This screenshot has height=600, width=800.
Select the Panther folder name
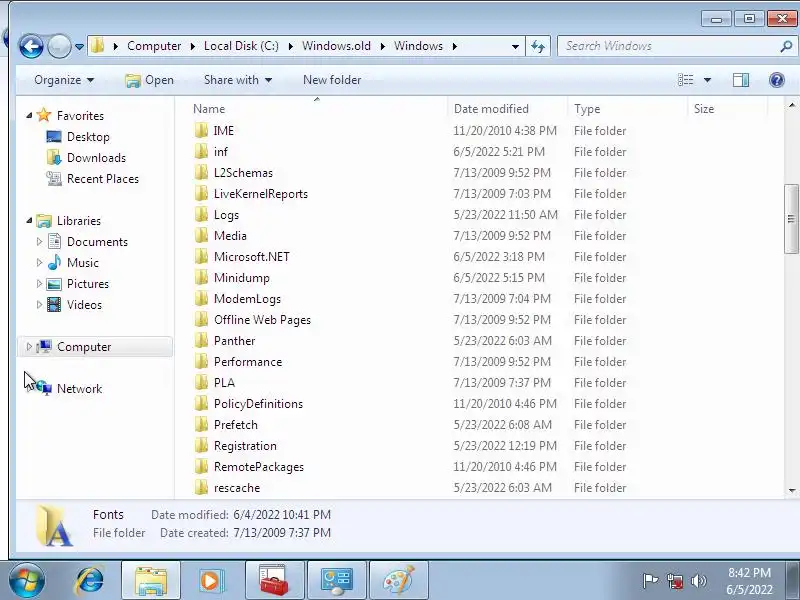pos(234,341)
